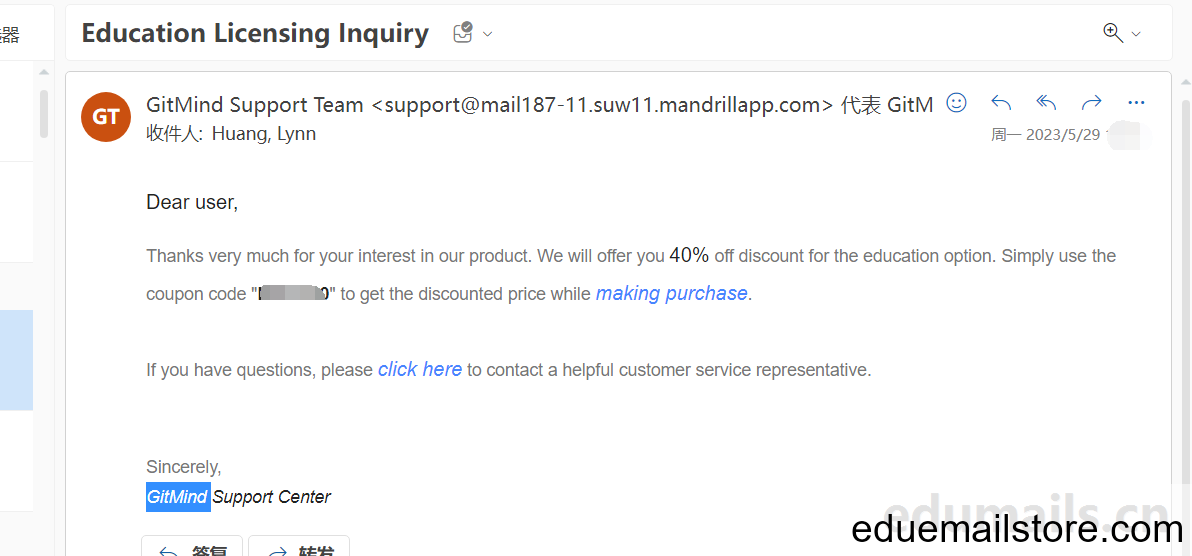Click the sender name GitMind Support Team
Screen dimensions: 1192x556
(255, 105)
